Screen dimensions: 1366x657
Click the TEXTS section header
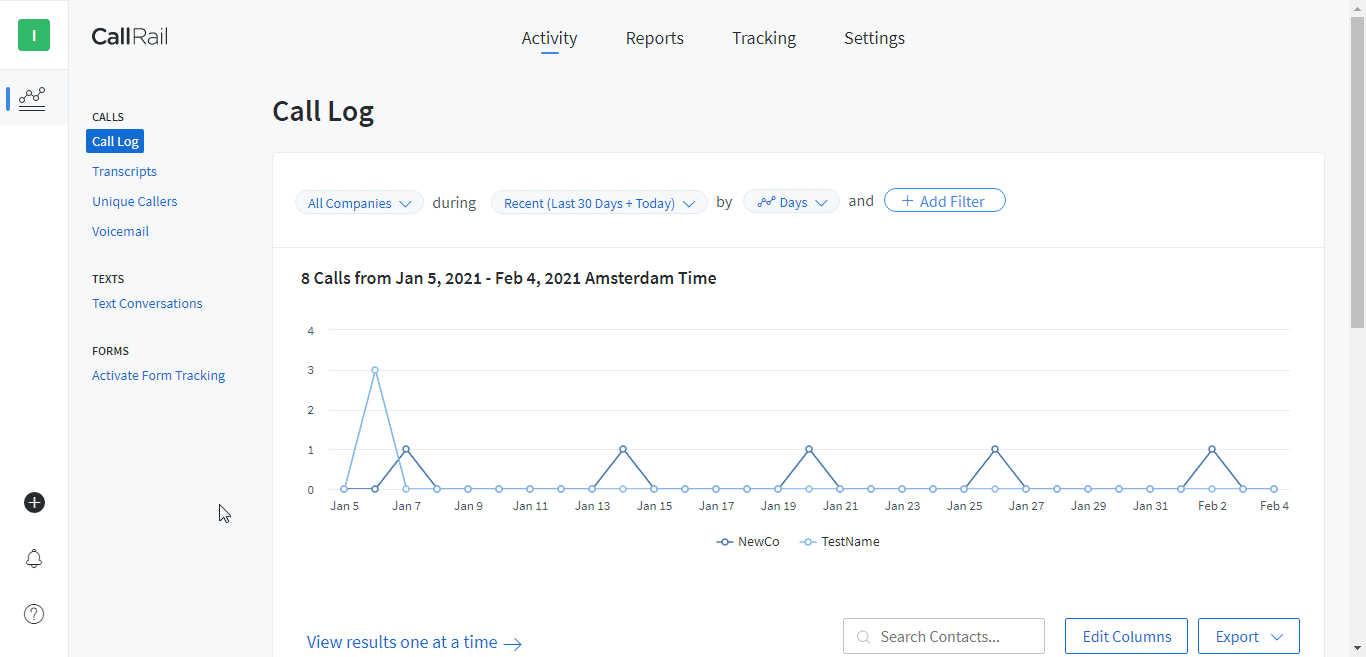click(108, 279)
